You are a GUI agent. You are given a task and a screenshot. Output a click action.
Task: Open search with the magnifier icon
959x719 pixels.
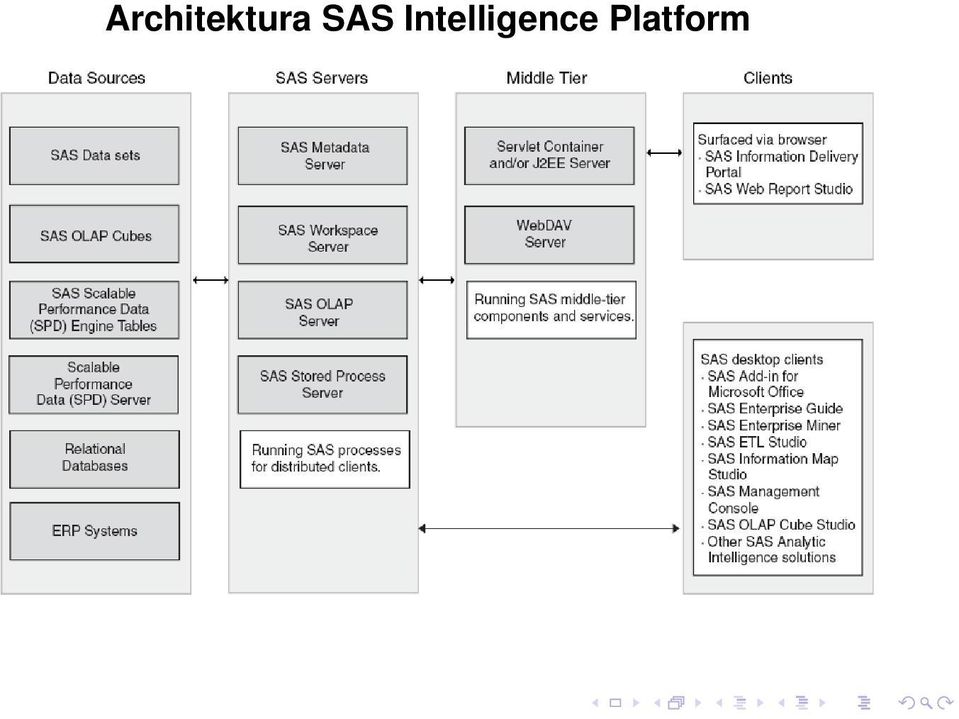coord(926,703)
